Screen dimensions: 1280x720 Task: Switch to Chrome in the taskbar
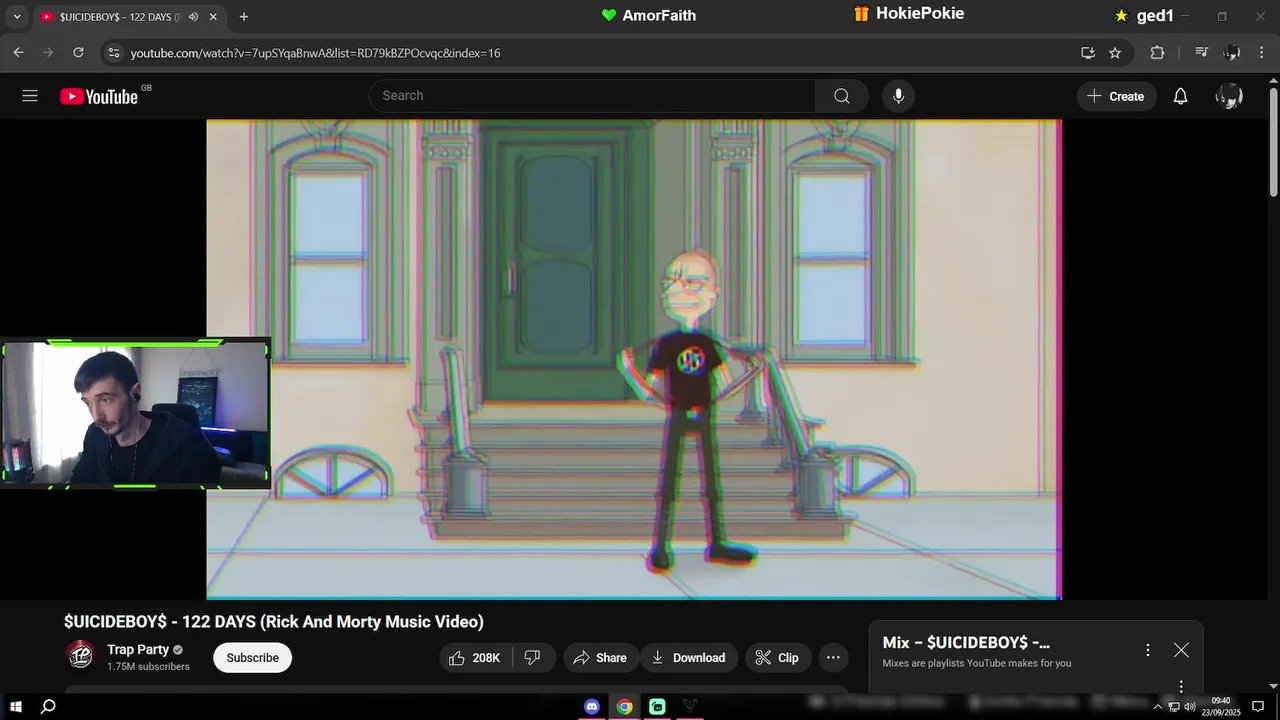[625, 706]
